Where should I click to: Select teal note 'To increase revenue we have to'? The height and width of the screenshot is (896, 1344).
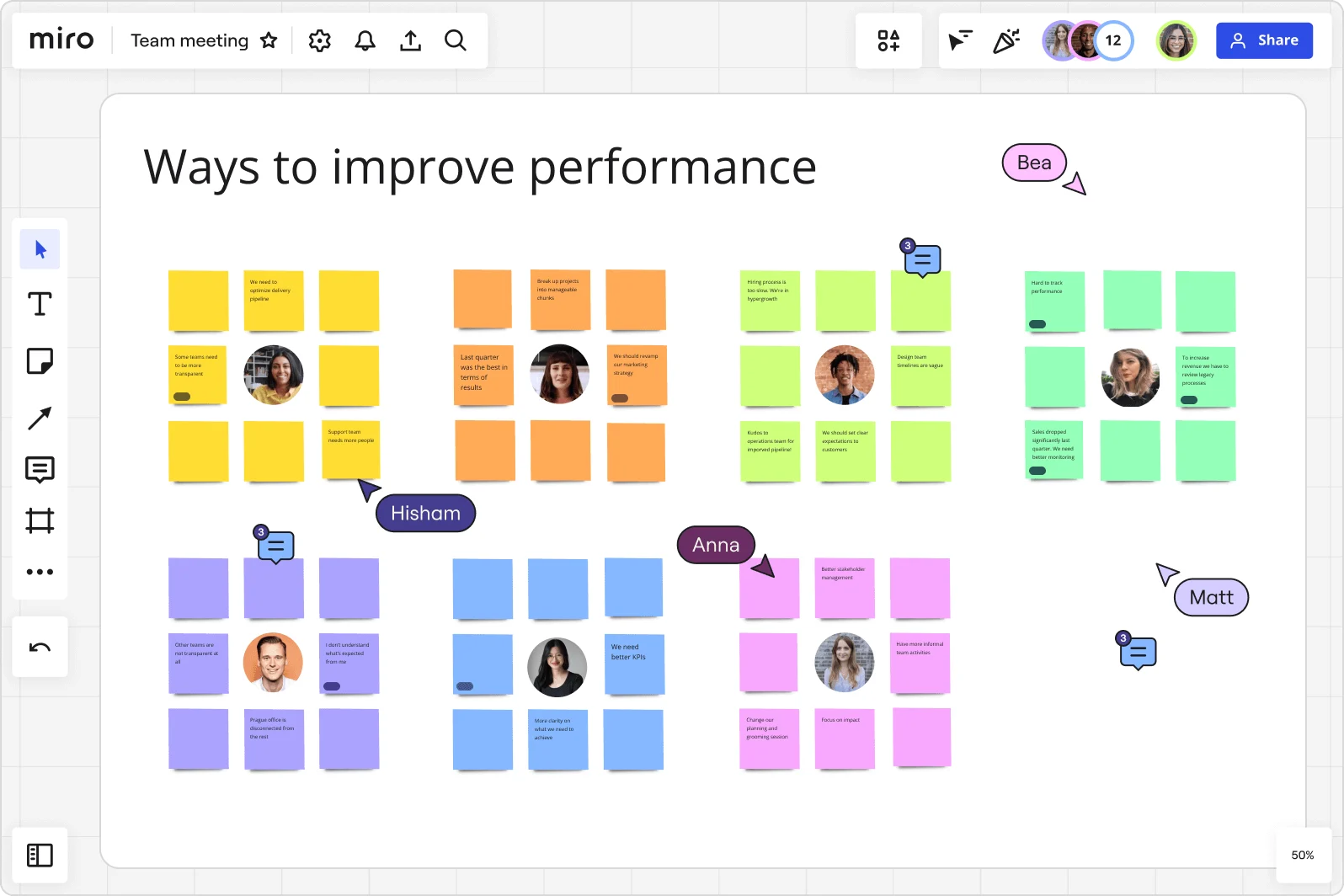(x=1205, y=376)
